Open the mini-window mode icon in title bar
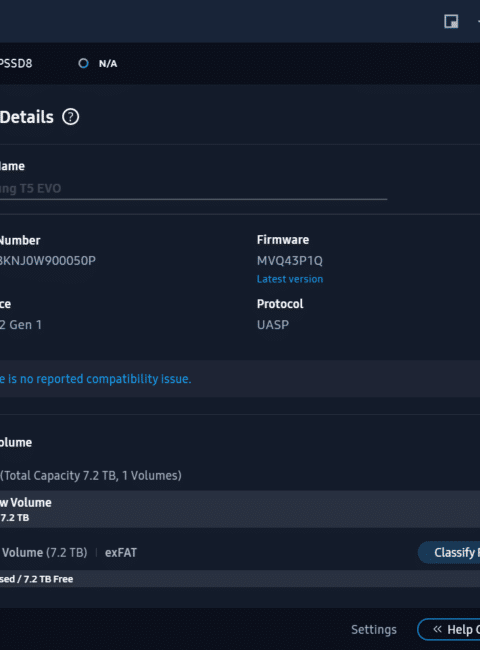The height and width of the screenshot is (650, 480). point(451,21)
